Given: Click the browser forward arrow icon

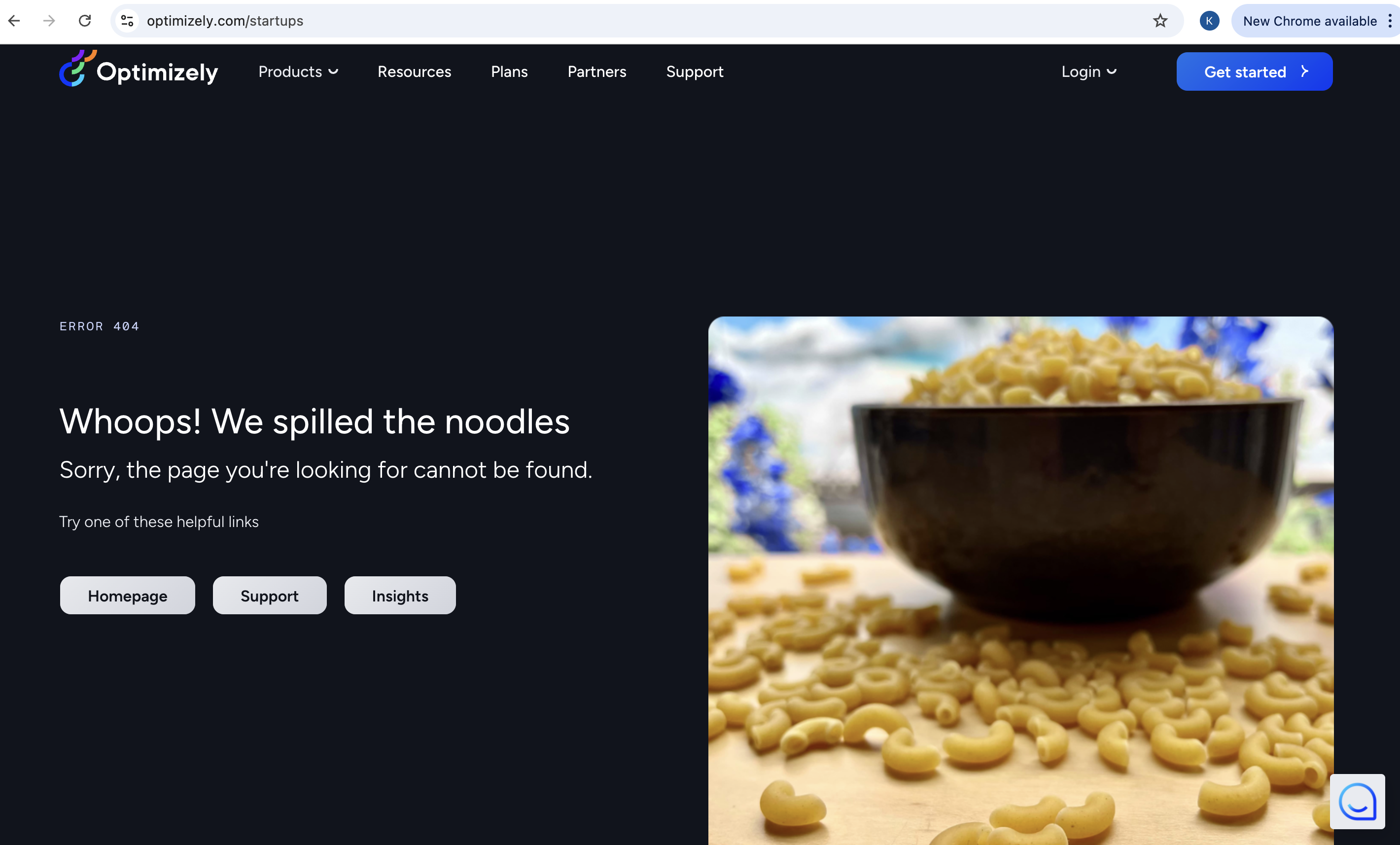Looking at the screenshot, I should coord(47,20).
